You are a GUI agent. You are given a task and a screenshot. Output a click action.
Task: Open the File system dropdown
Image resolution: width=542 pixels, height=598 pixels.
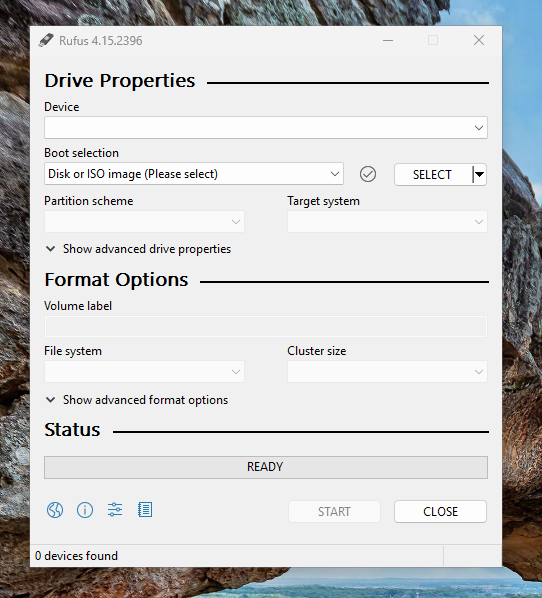(144, 372)
